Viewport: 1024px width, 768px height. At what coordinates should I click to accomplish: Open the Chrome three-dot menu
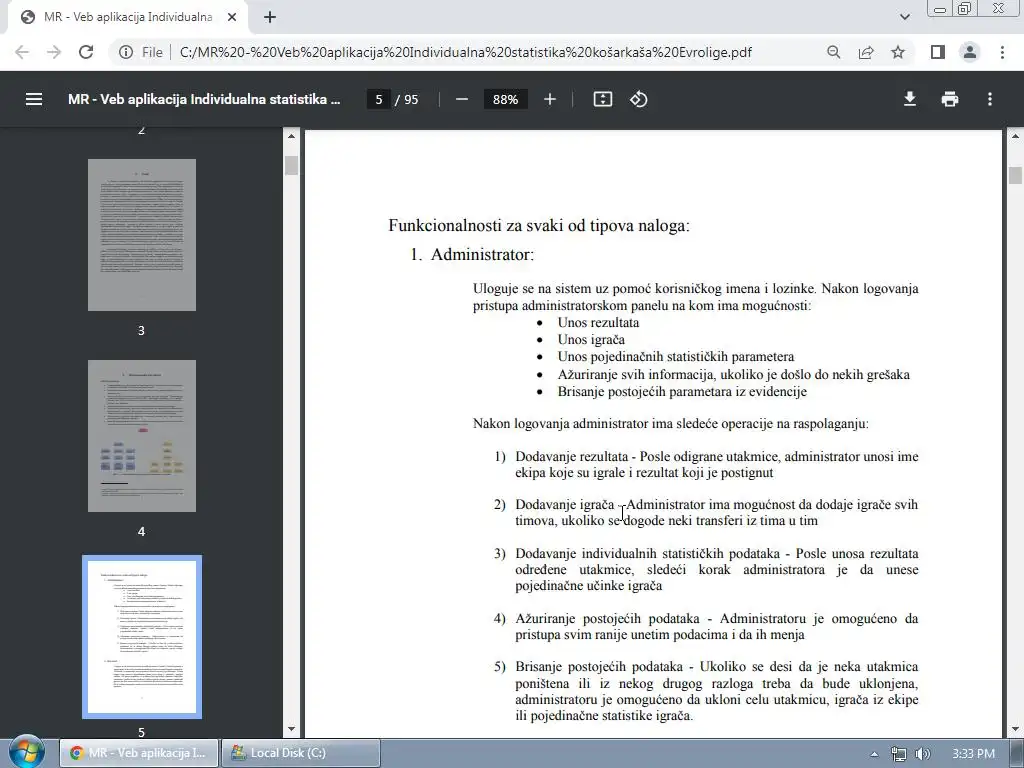1002,52
